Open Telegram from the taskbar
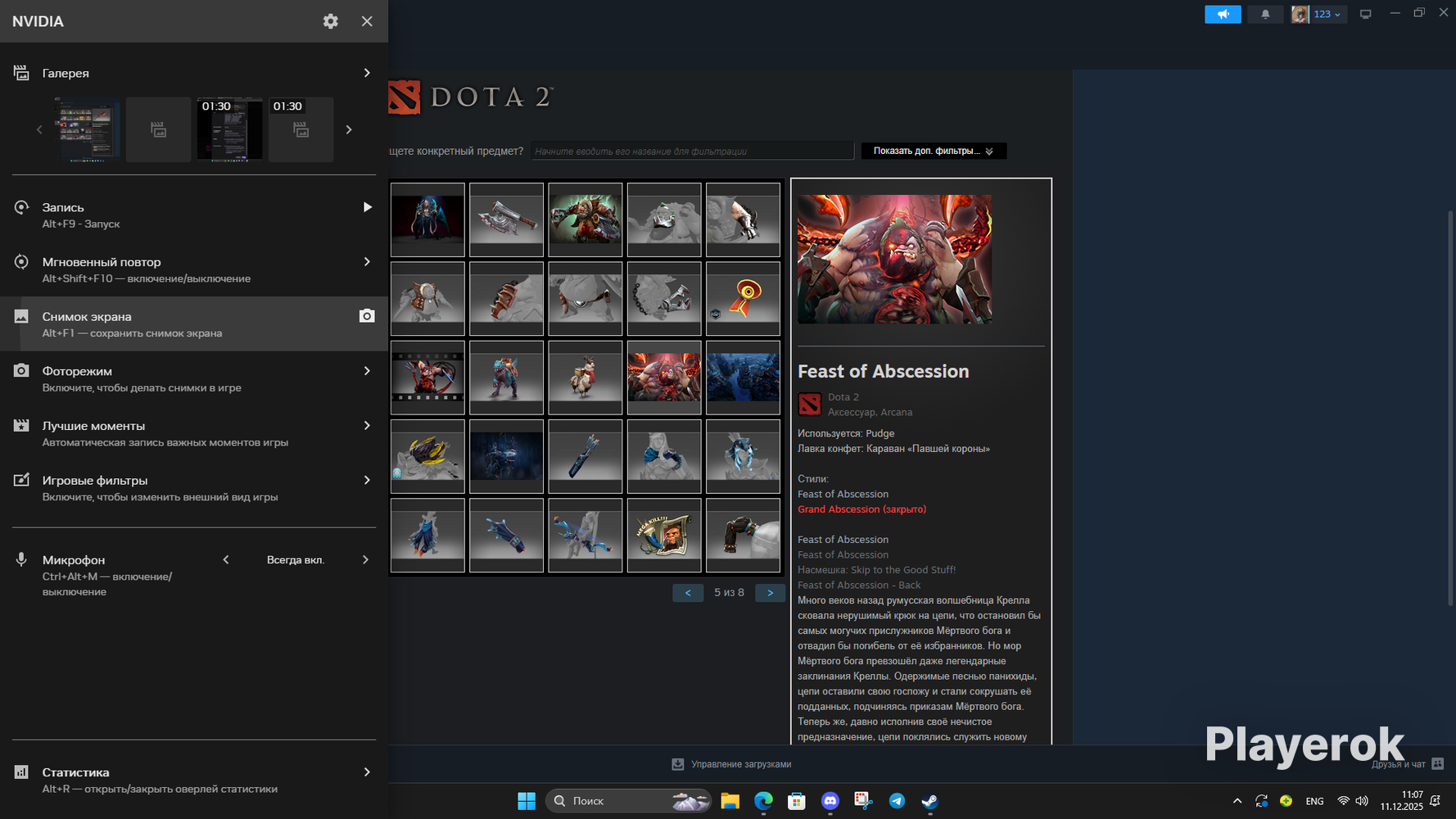 (x=897, y=801)
